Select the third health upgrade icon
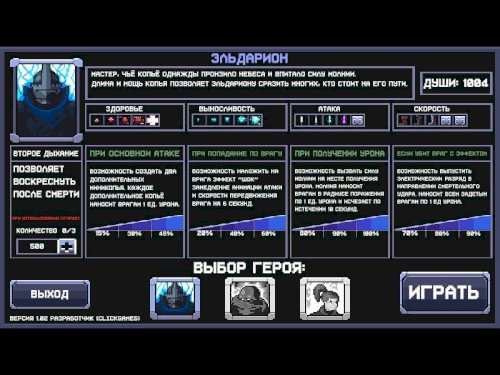Screen dimensions: 500x375 click(x=125, y=120)
